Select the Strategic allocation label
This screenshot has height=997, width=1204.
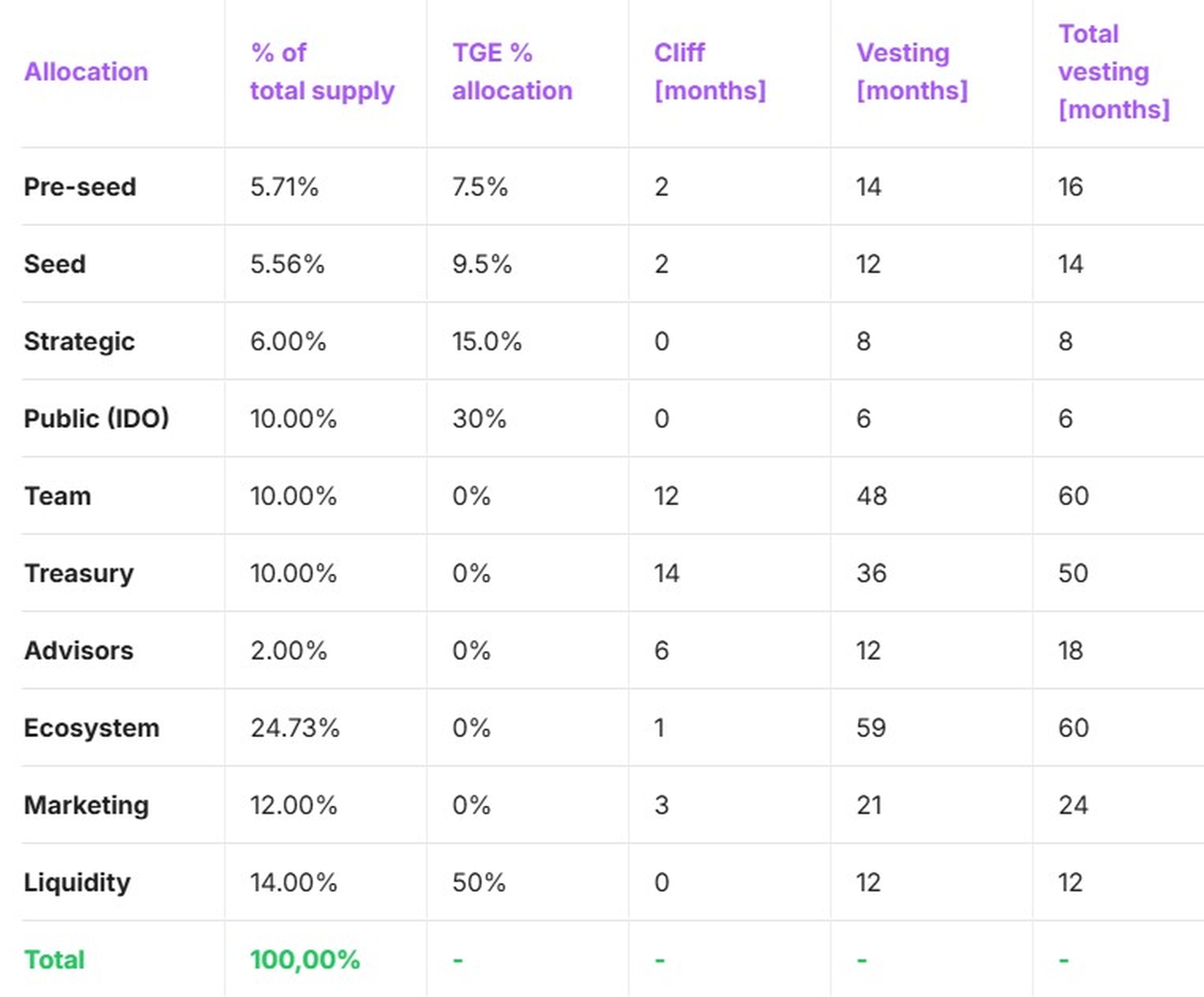click(x=79, y=342)
